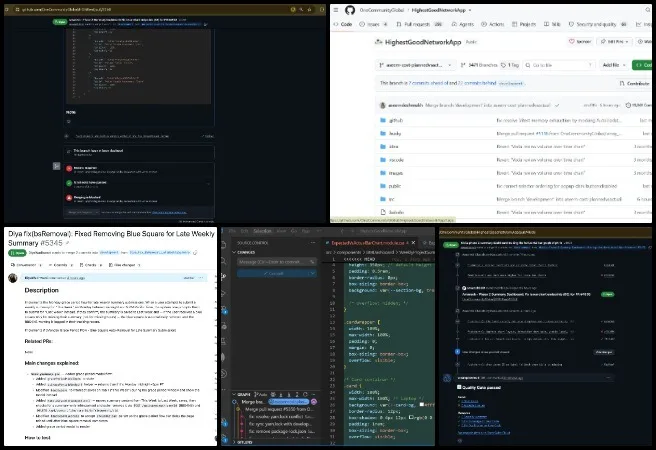Click the Go to file search field
Image resolution: width=656 pixels, height=450 pixels.
tap(559, 65)
